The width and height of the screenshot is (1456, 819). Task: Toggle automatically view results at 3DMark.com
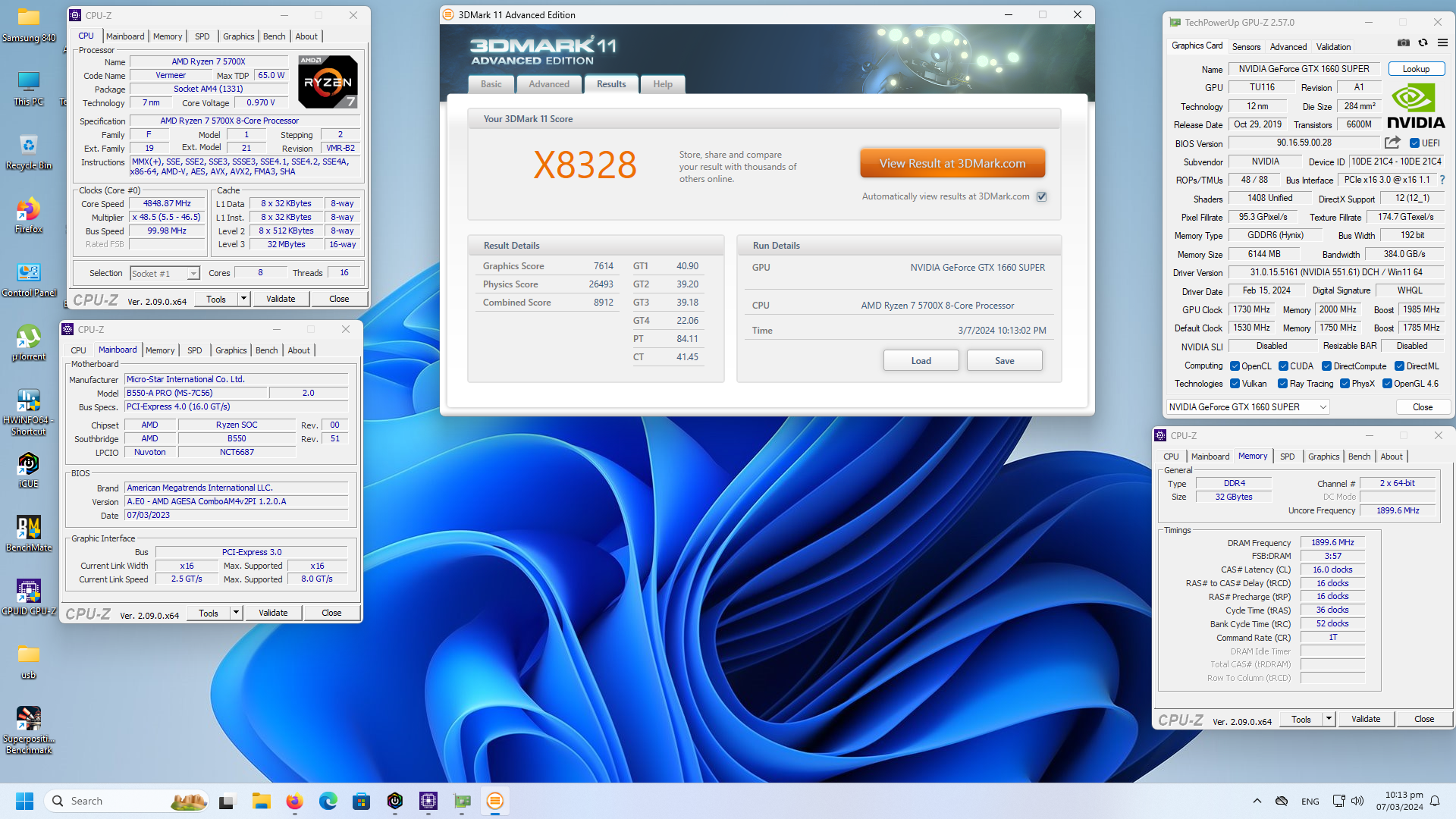1042,196
